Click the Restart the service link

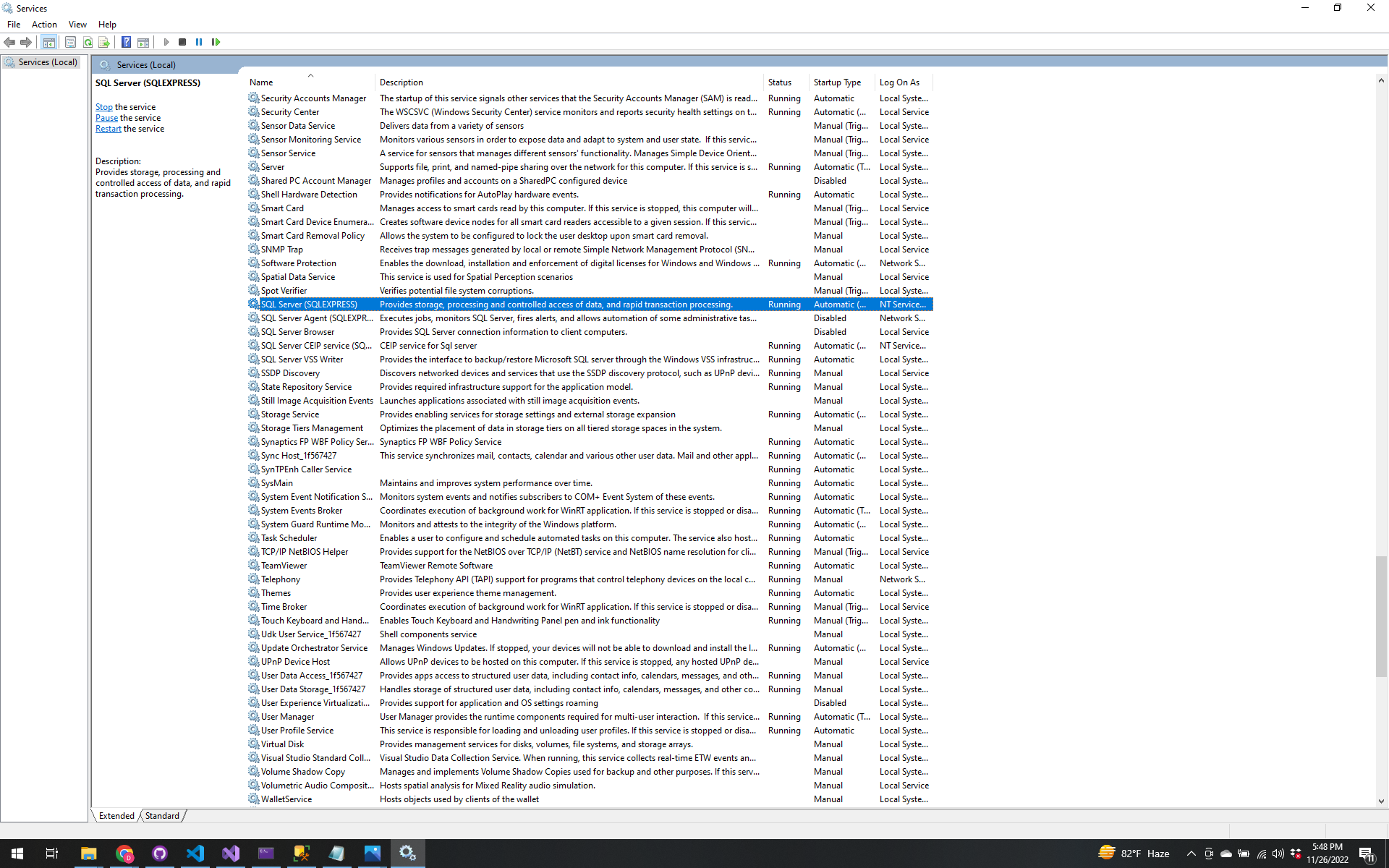(109, 129)
